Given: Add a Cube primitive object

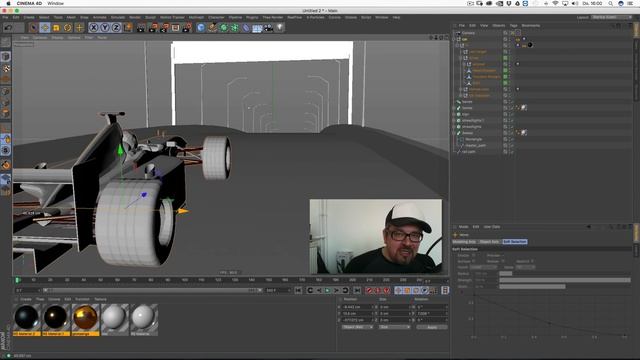Looking at the screenshot, I should click(x=201, y=27).
